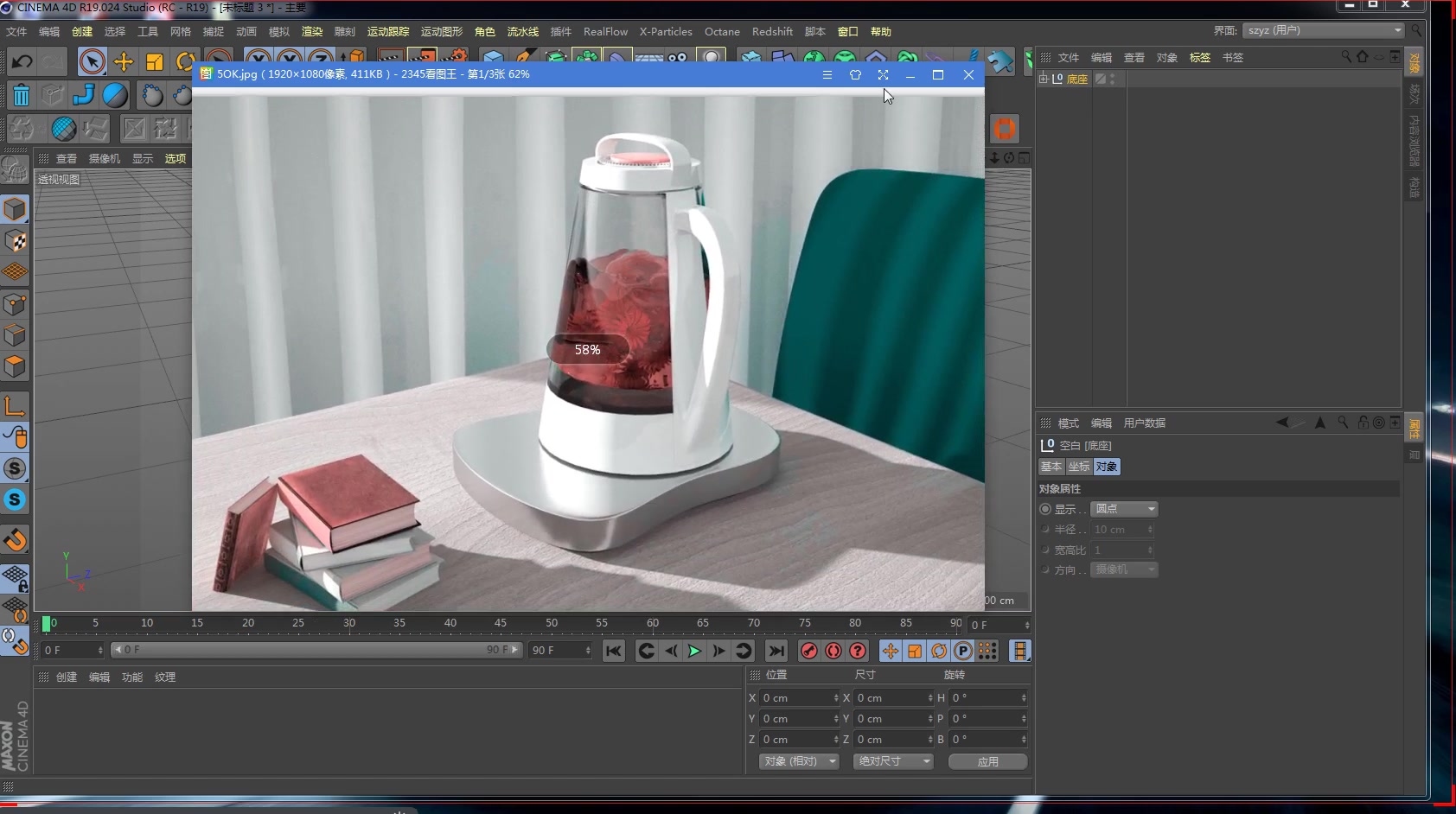1456x814 pixels.
Task: Click the Undo arrow icon in the top toolbar
Action: pos(21,61)
